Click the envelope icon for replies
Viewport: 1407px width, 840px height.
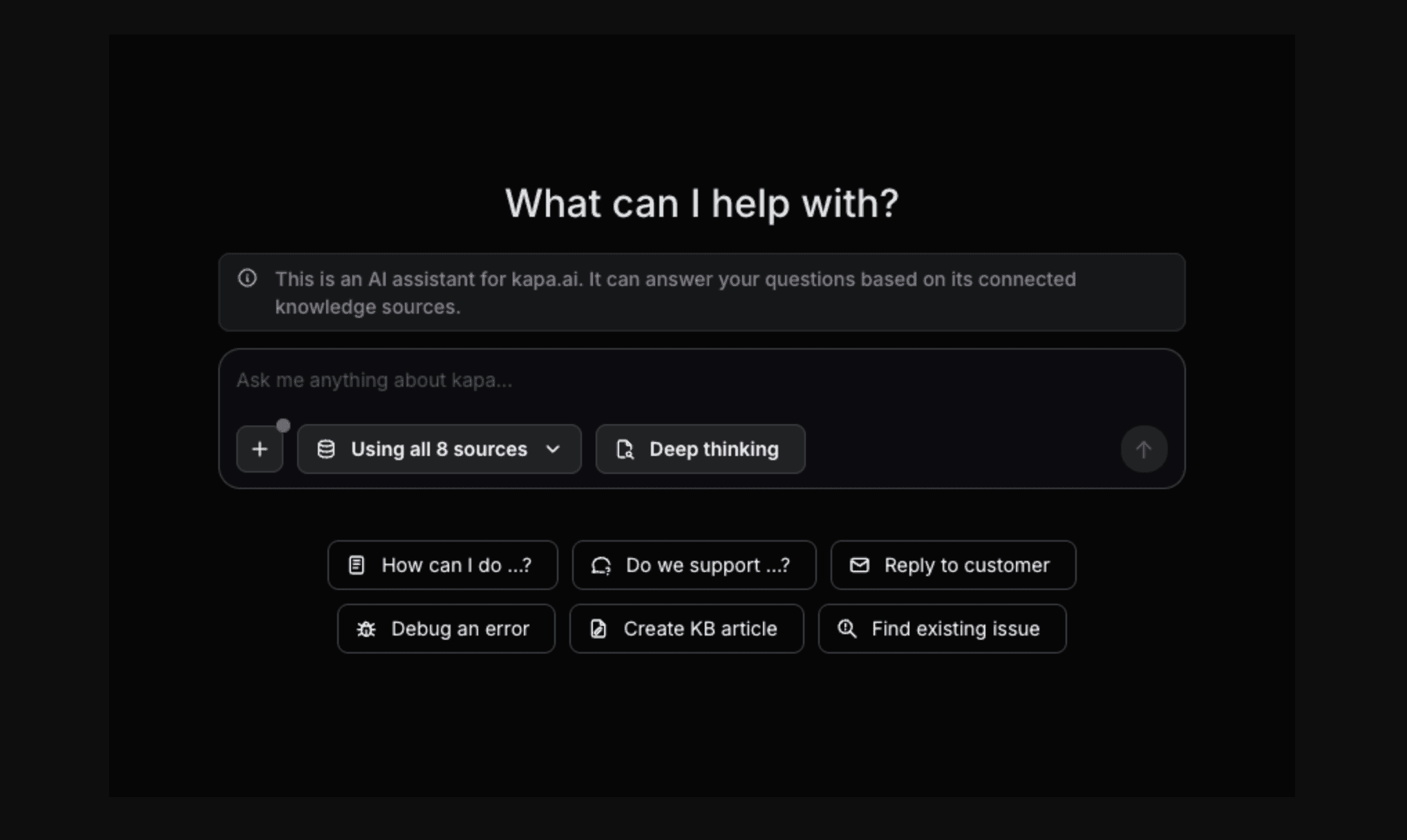859,565
